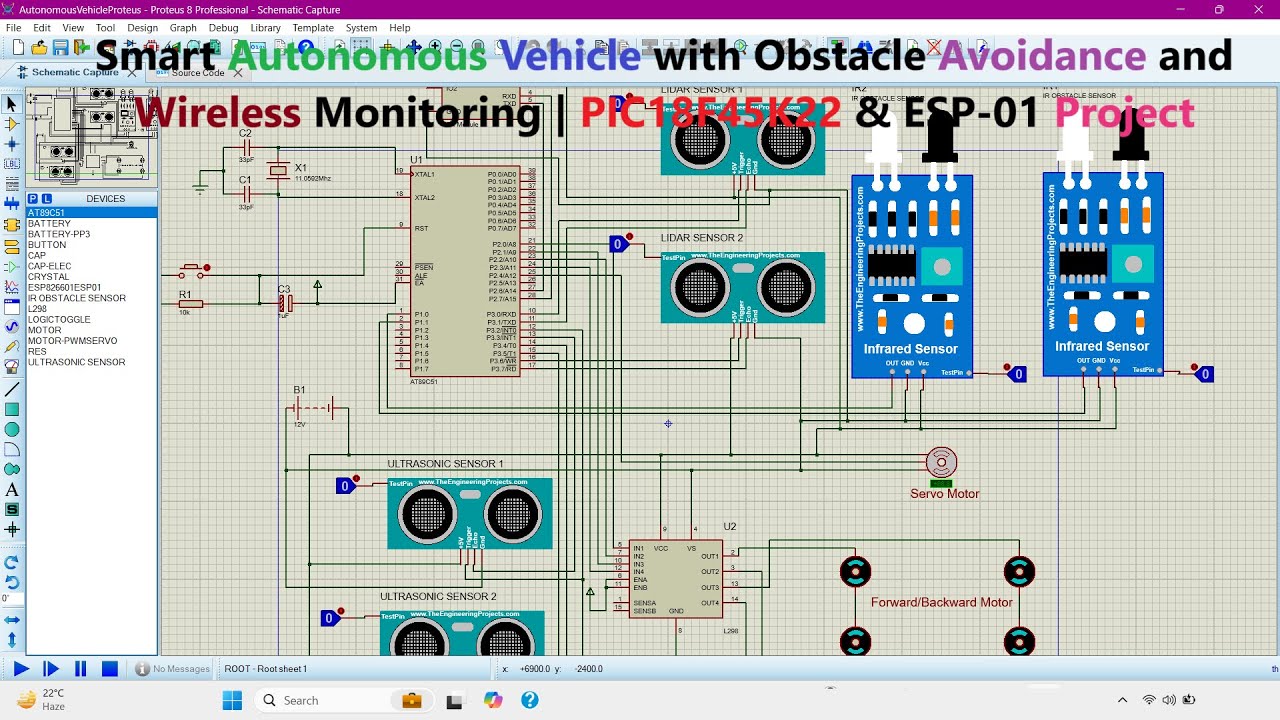
Task: Click the No Messages status indicator
Action: [173, 669]
